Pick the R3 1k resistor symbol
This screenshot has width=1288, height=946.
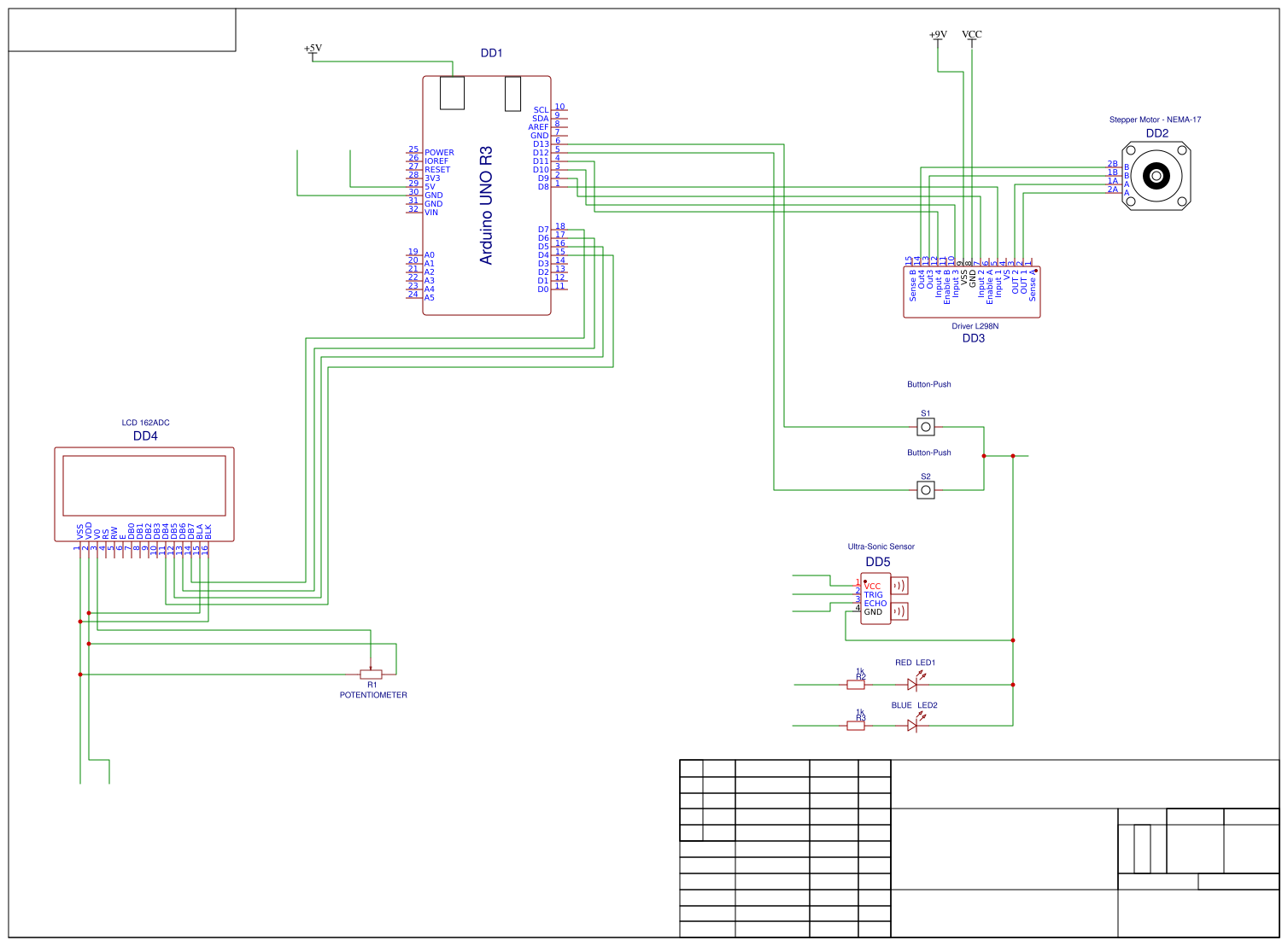856,726
